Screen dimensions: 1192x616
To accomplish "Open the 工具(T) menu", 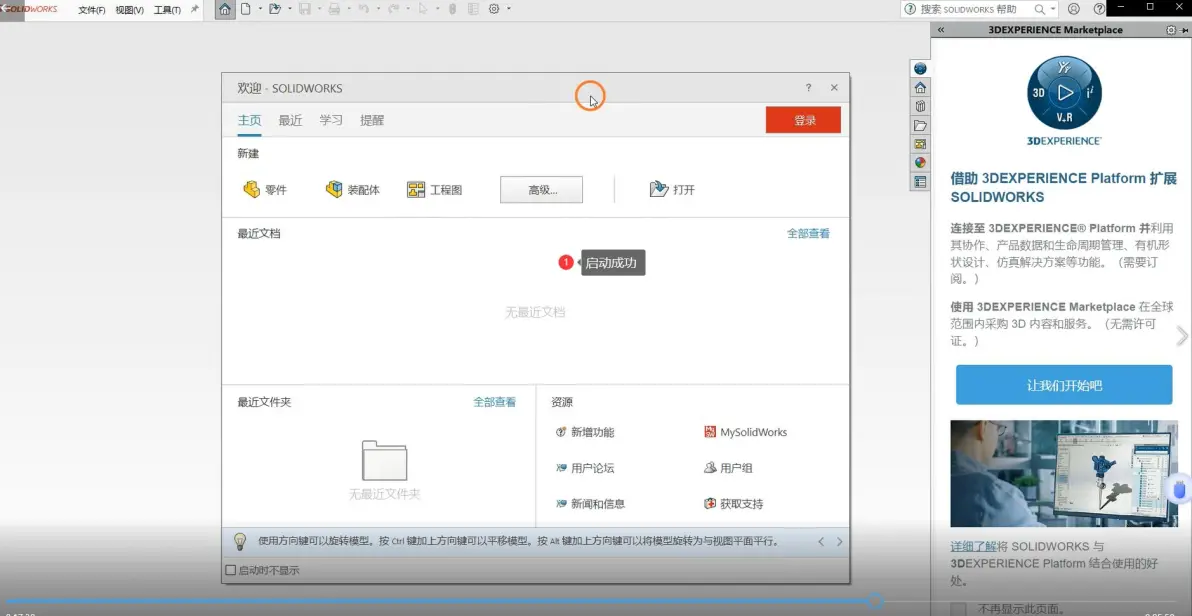I will coord(167,10).
